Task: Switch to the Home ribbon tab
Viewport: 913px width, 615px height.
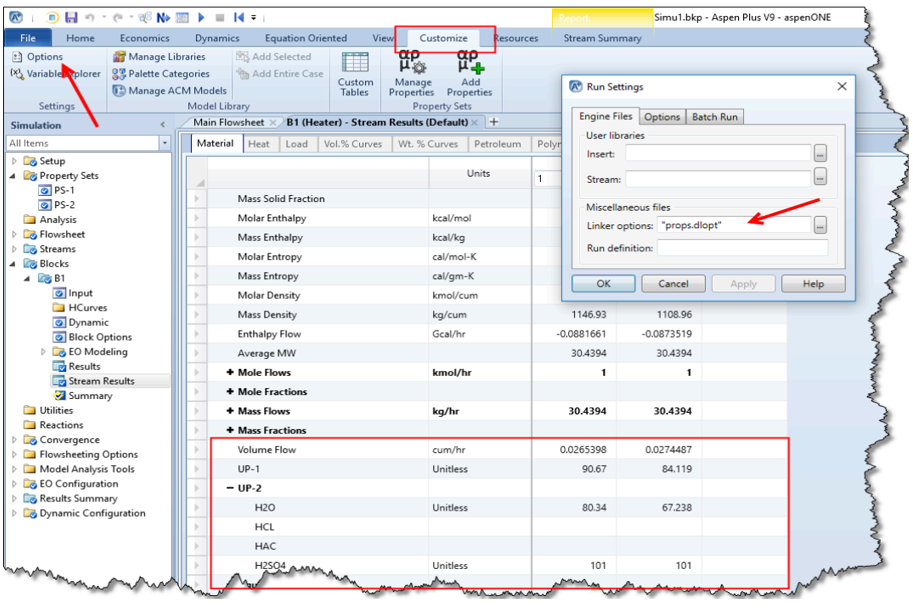Action: (x=80, y=38)
